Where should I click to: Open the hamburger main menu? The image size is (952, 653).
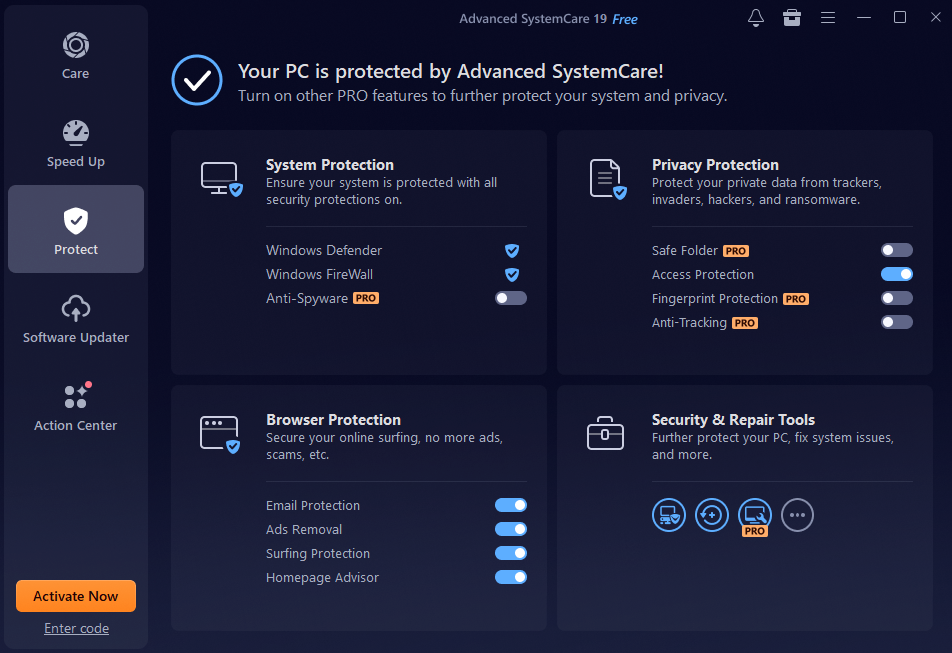(x=828, y=18)
